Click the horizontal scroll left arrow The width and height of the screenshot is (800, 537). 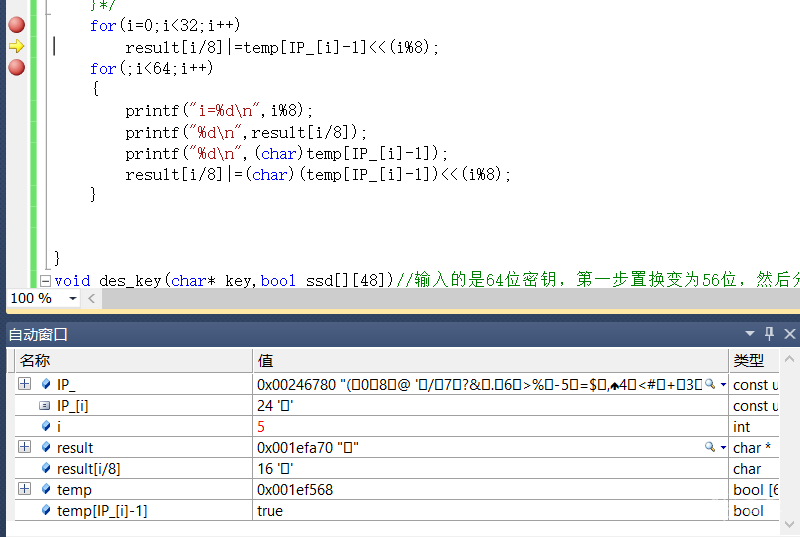point(92,299)
